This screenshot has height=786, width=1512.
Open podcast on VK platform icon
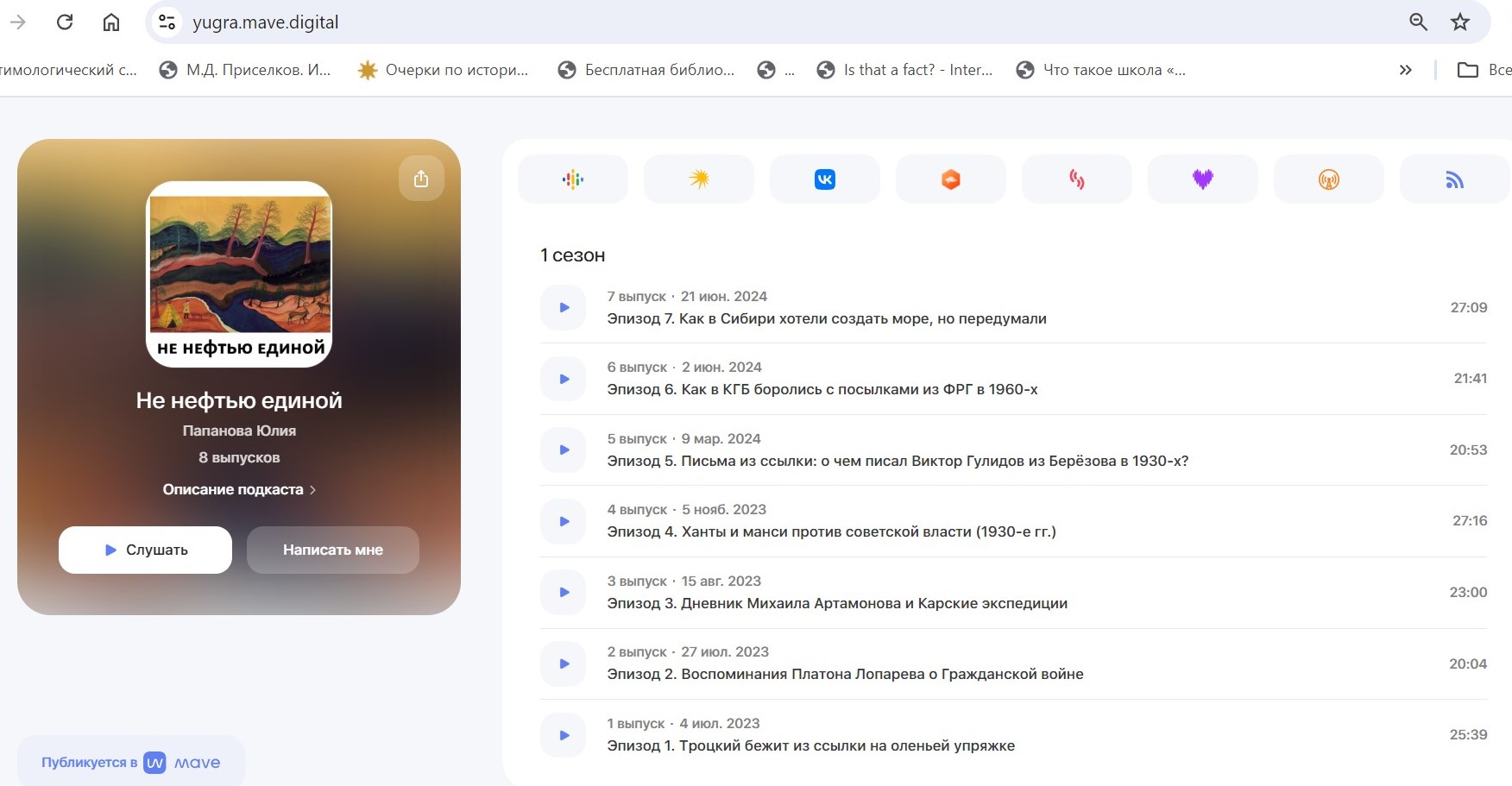click(x=824, y=179)
